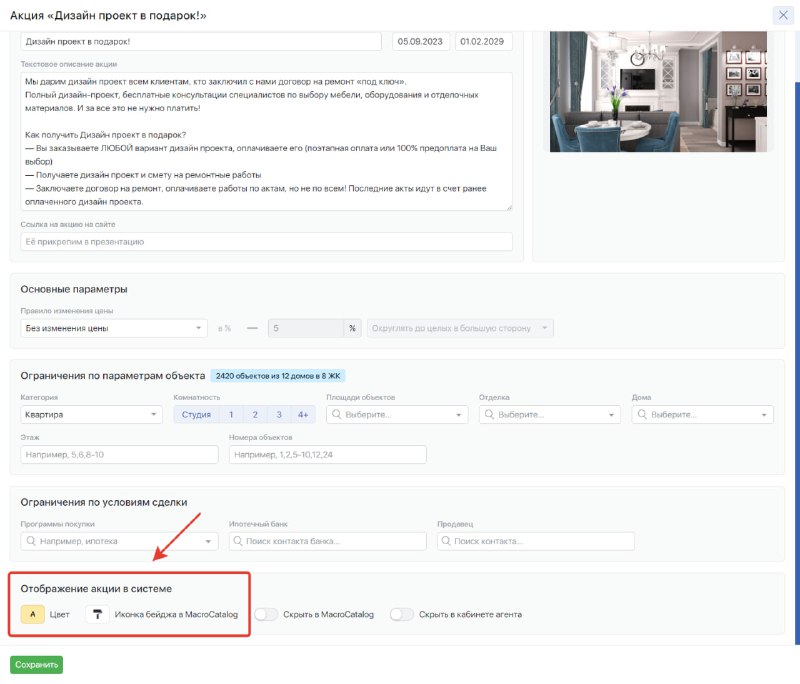
Task: Click search icon in Площади объектов field
Action: [336, 414]
